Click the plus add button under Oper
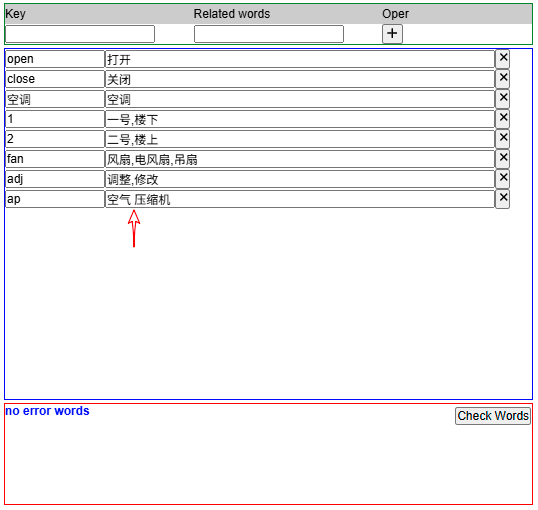Image resolution: width=538 pixels, height=510 pixels. click(x=392, y=34)
